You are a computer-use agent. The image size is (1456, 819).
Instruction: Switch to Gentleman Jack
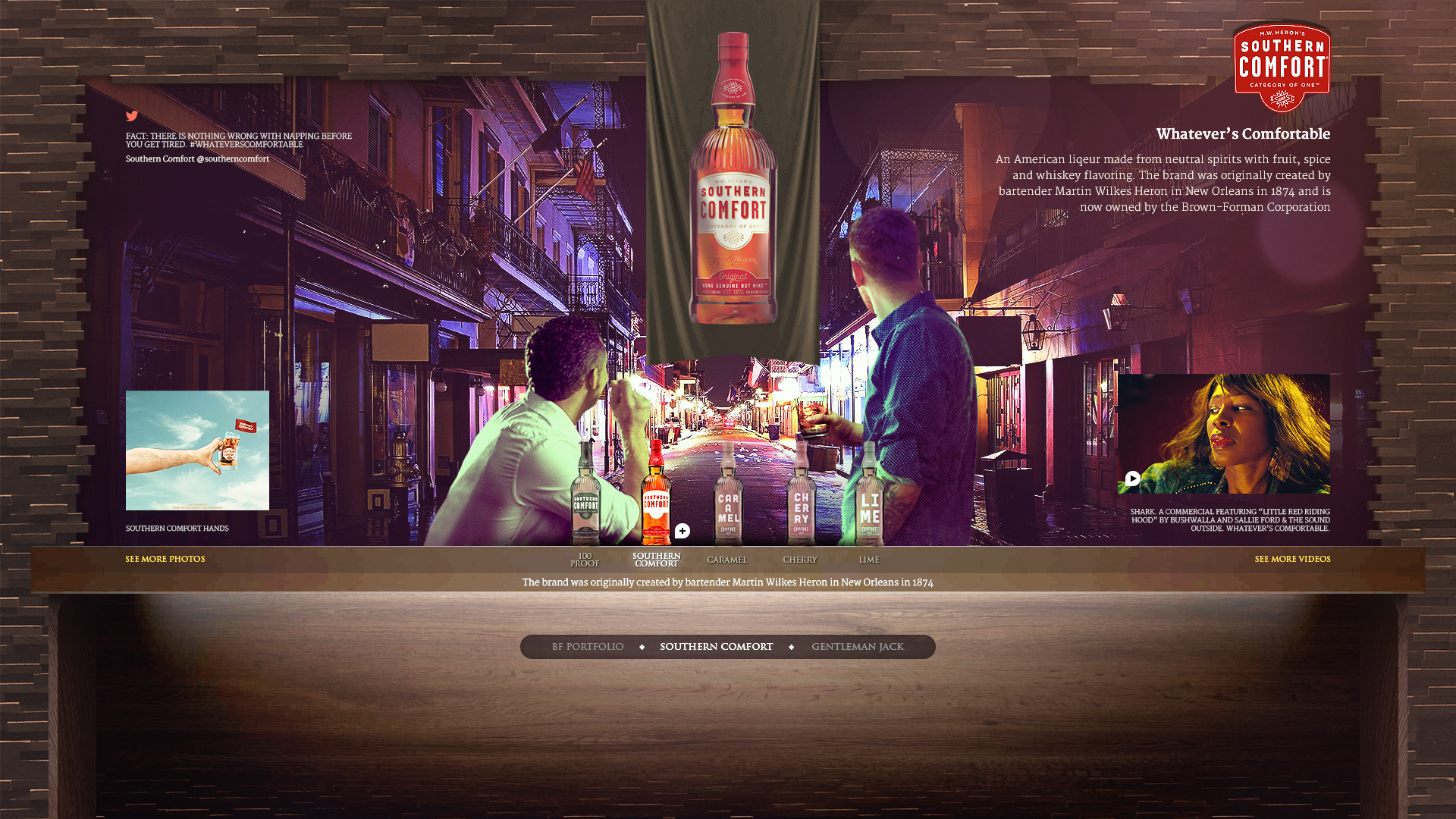tap(858, 647)
